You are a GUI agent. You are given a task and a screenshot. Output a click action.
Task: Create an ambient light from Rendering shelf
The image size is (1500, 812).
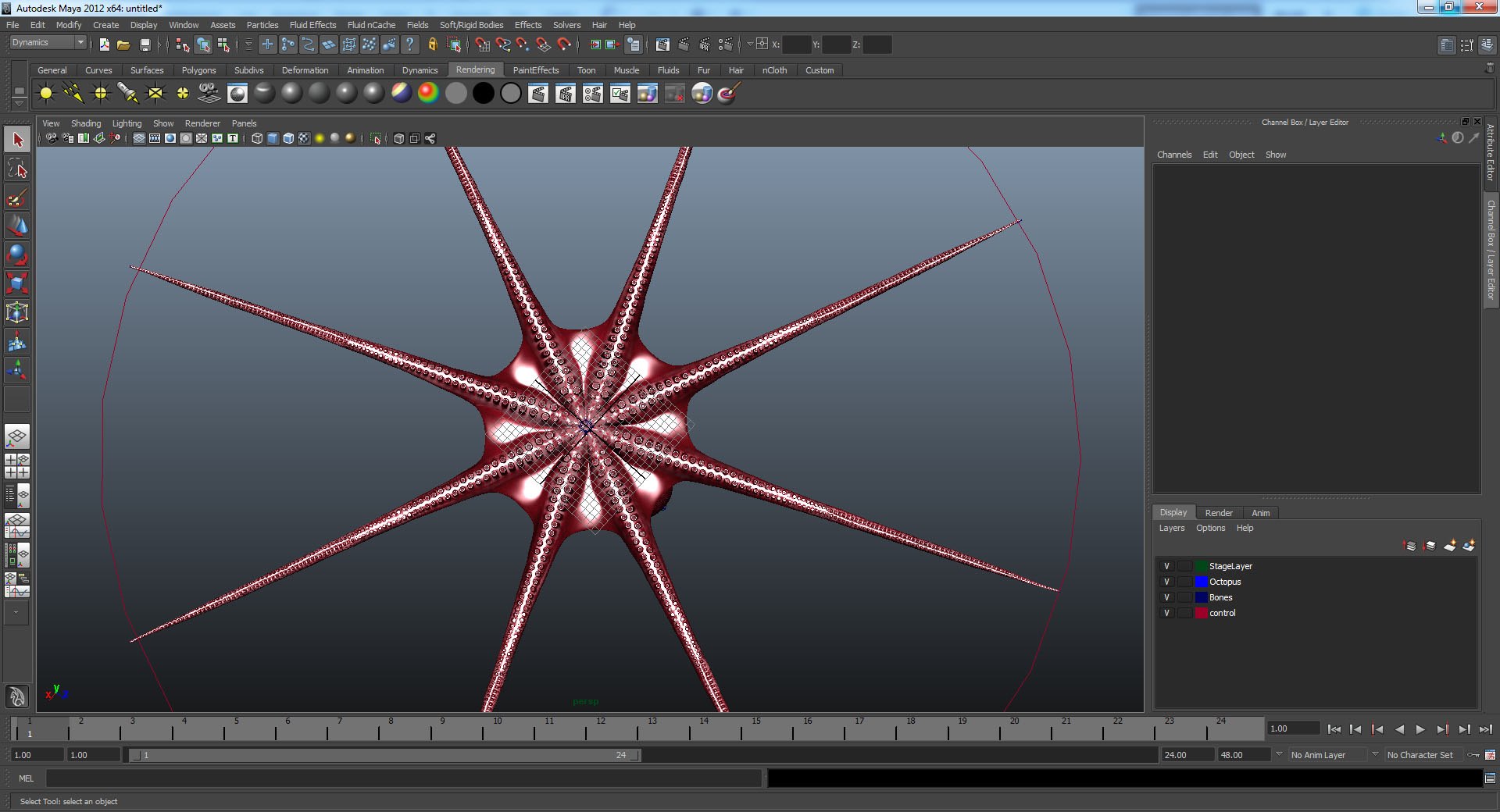[x=46, y=94]
